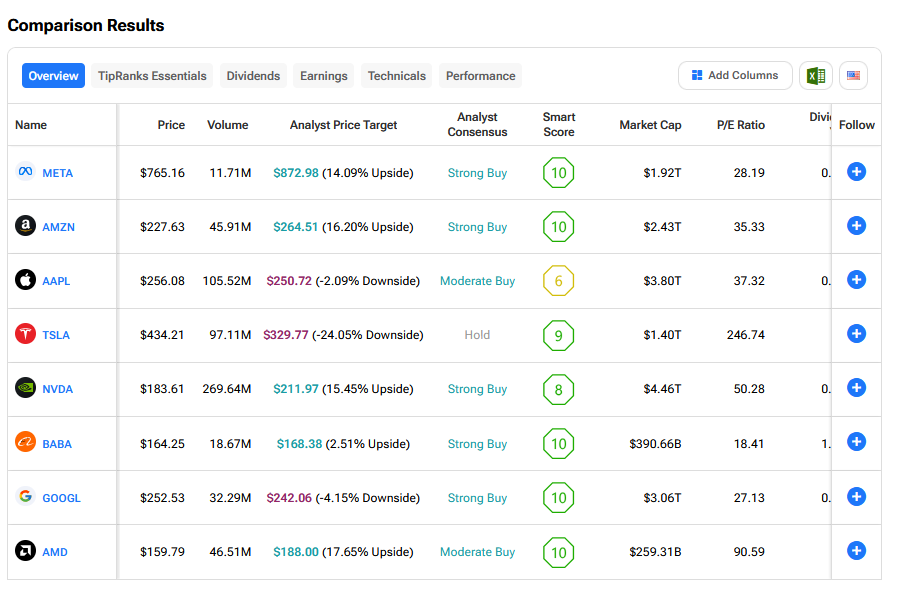Click NVDA's $211.97 price target
Viewport: 900px width, 589px height.
point(296,389)
